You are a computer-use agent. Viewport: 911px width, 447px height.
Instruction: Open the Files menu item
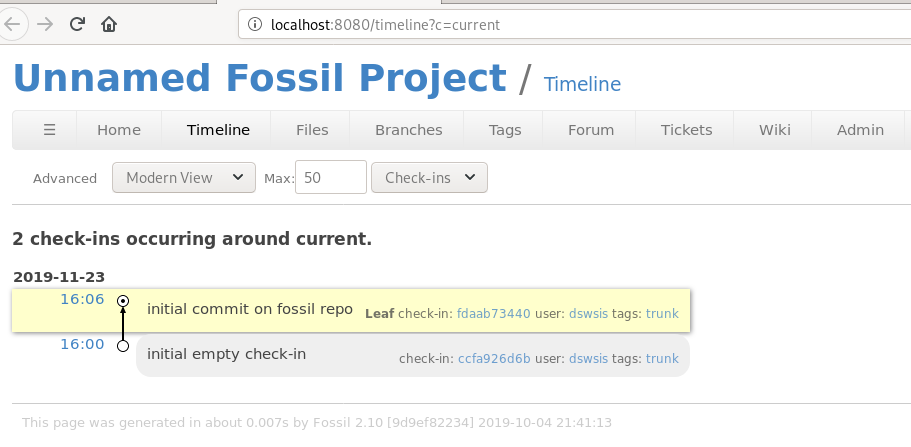pos(312,130)
